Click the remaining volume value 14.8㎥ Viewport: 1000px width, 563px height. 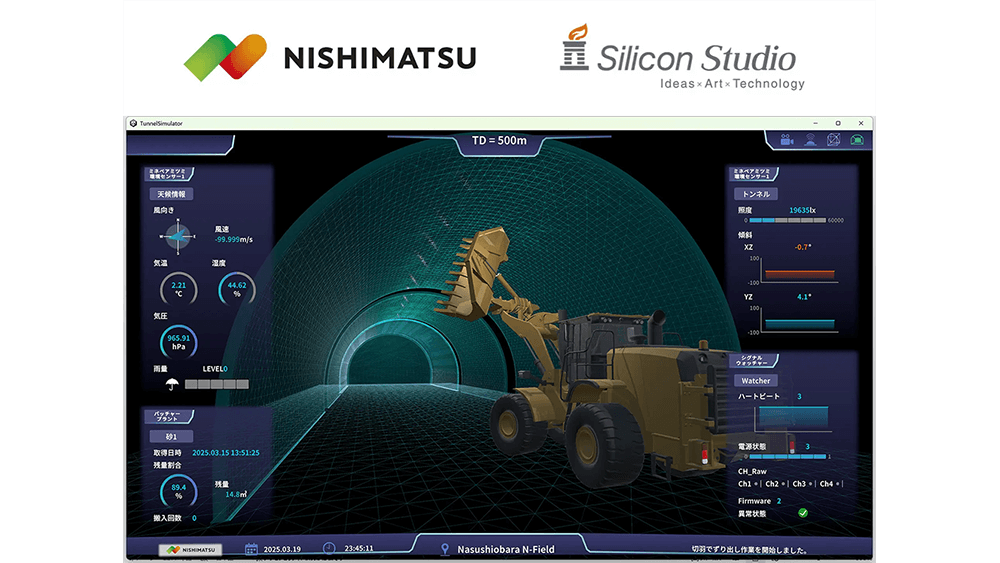click(236, 494)
